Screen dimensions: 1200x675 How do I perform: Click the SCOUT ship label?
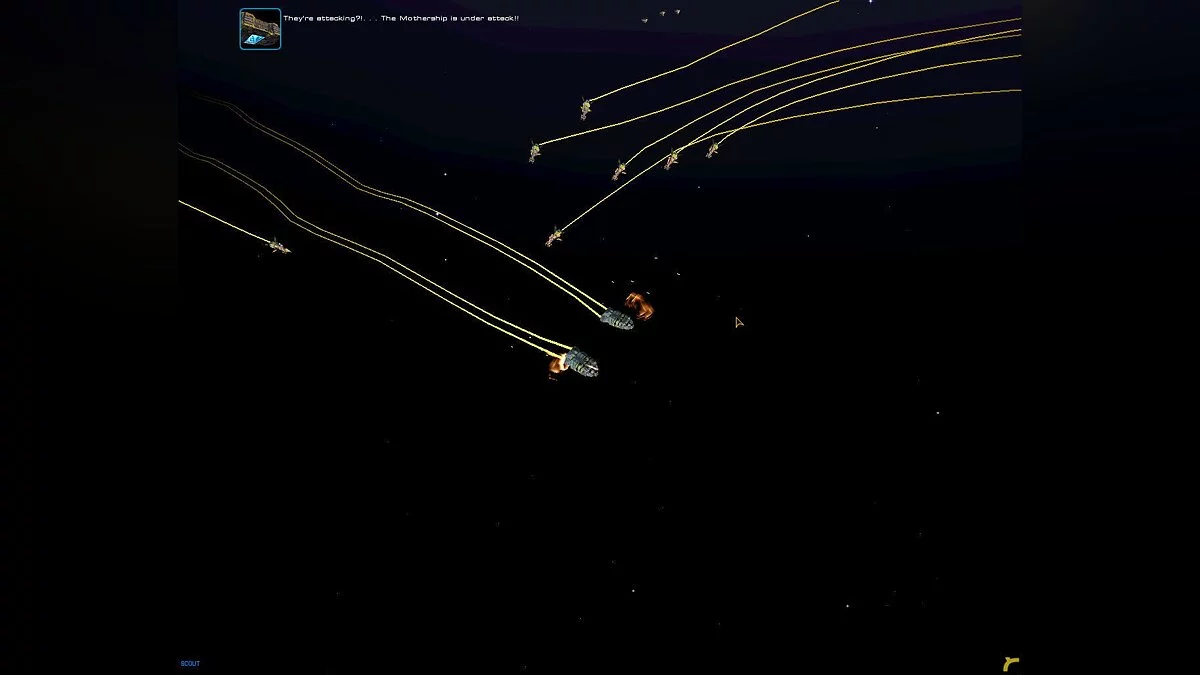pyautogui.click(x=190, y=664)
